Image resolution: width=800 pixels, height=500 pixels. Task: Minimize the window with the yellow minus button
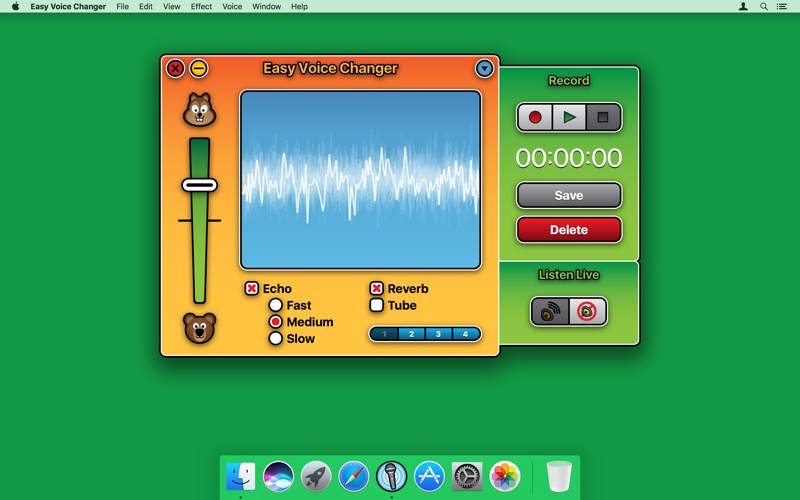point(199,68)
